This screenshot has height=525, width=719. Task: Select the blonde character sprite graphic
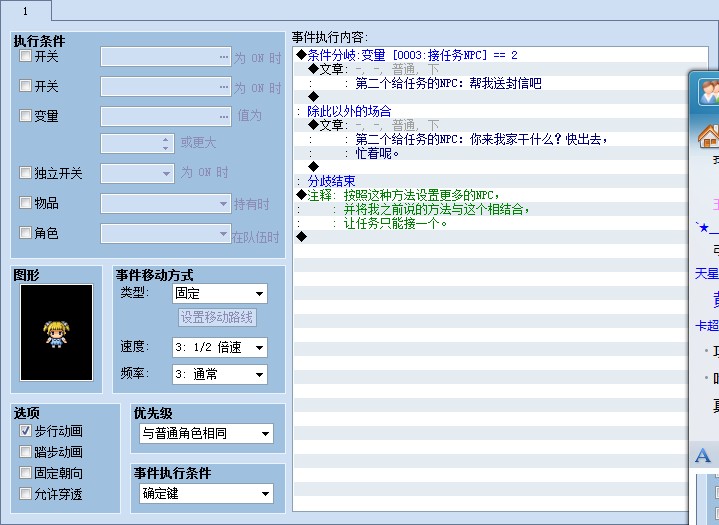[x=56, y=332]
